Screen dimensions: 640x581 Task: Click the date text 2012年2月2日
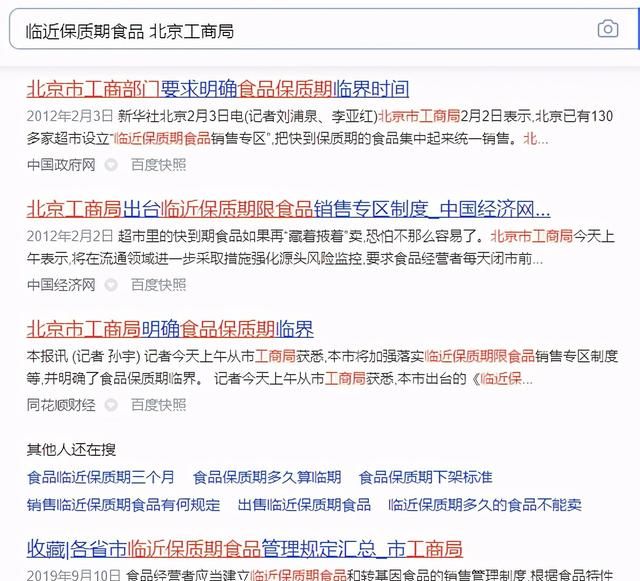70,236
